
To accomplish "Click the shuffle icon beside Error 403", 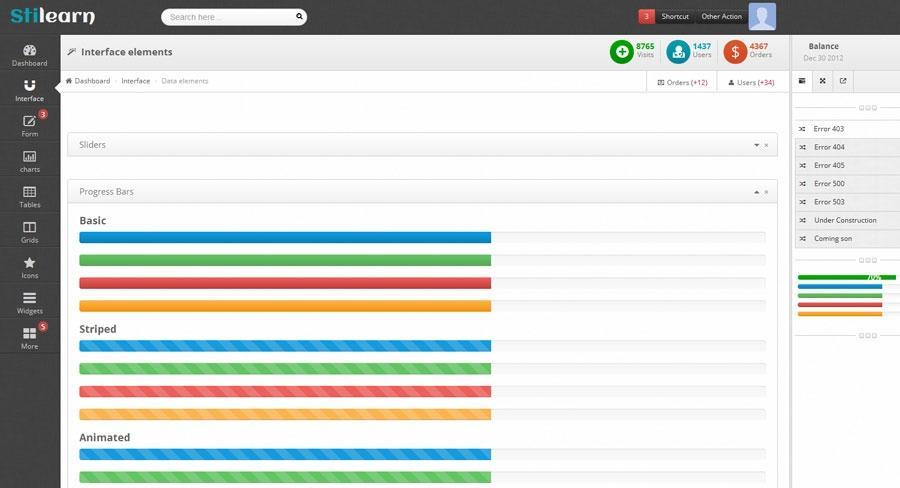I will pos(802,129).
